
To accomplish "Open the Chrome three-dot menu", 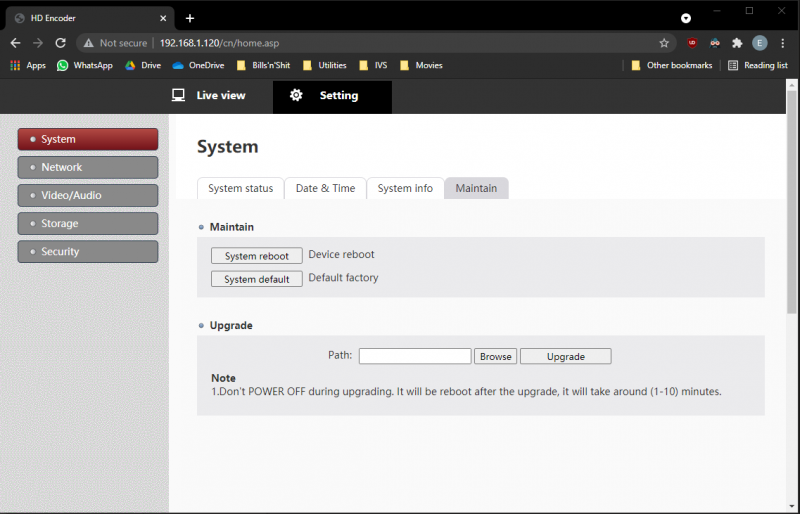I will click(x=783, y=43).
